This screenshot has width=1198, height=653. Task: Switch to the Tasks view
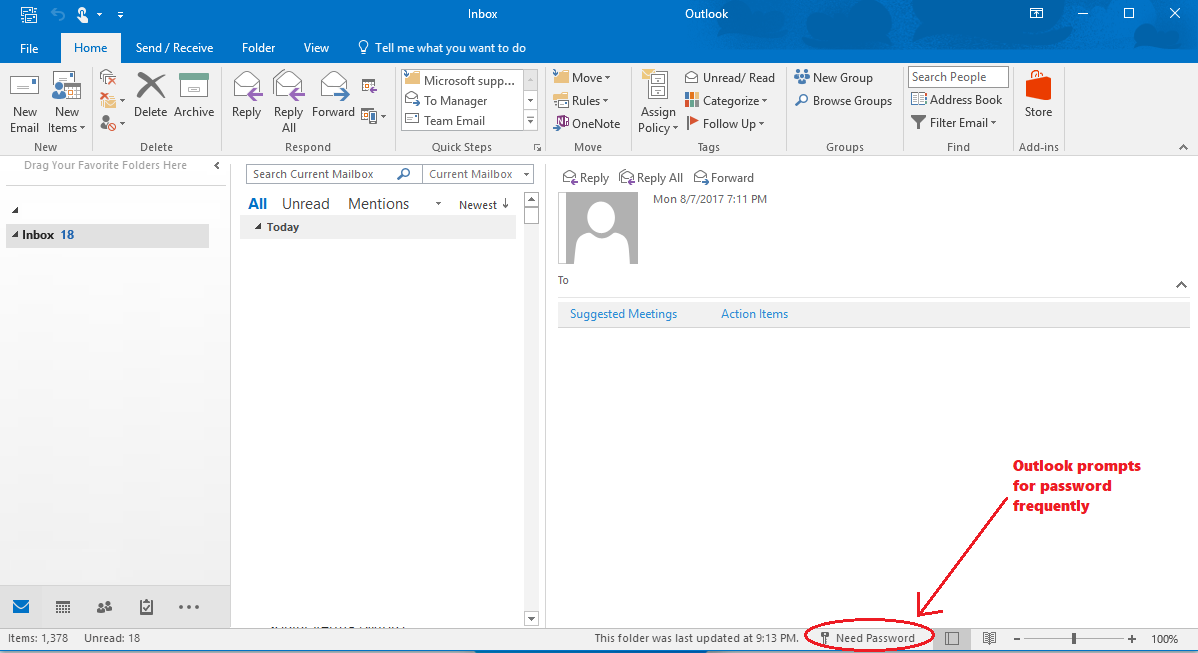(x=146, y=607)
